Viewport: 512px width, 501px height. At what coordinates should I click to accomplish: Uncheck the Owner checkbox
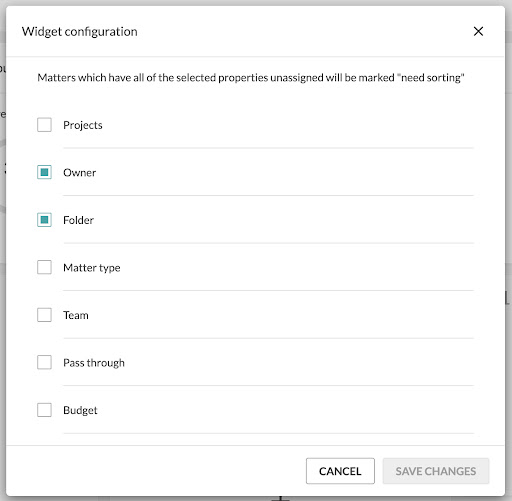[44, 172]
